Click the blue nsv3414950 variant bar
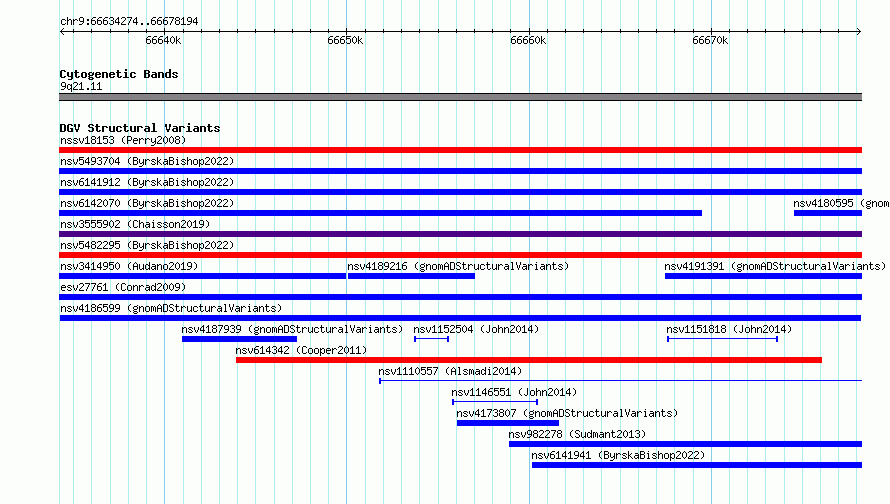 [x=203, y=276]
